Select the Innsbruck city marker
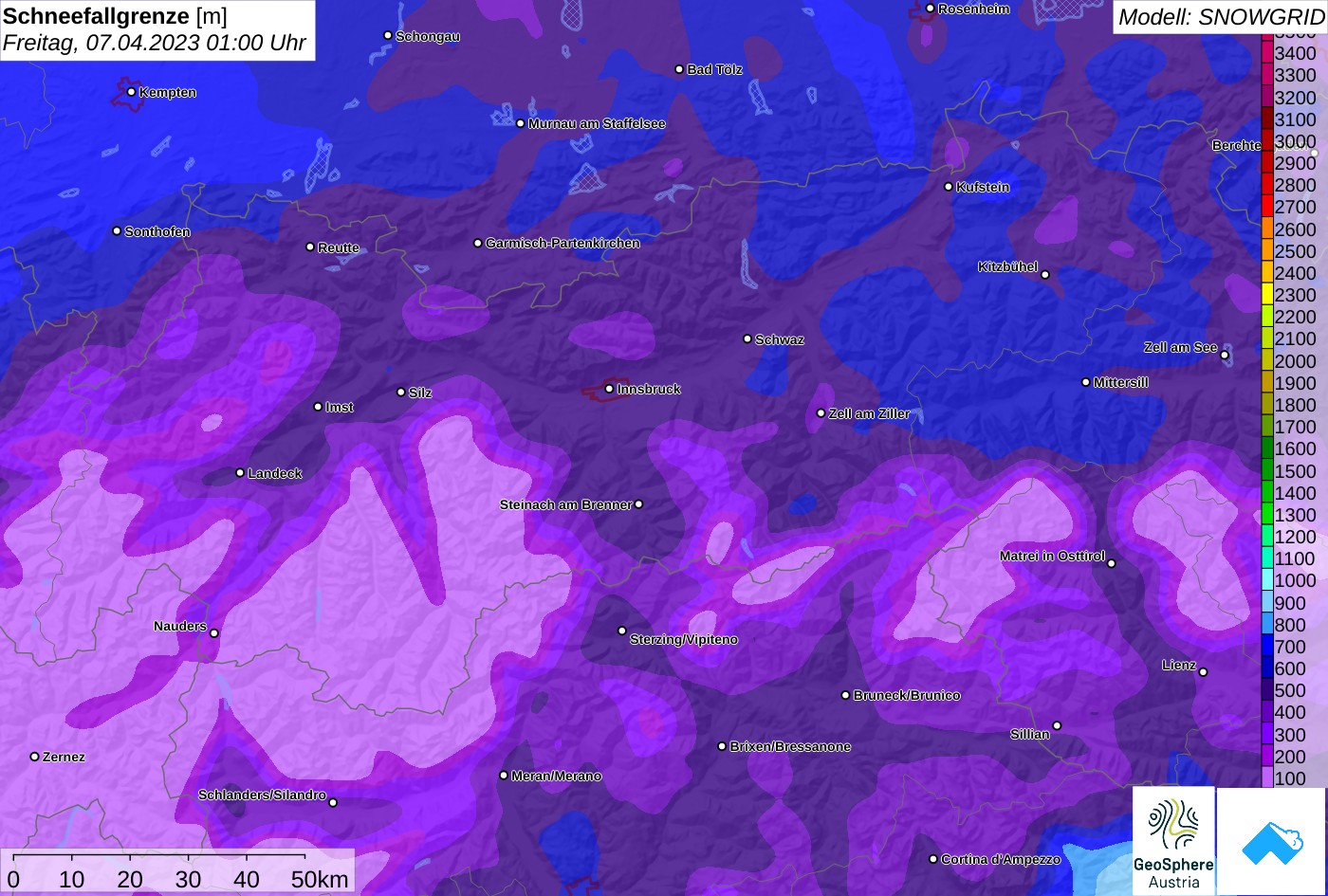Screen dimensions: 1328x896 (x=609, y=389)
